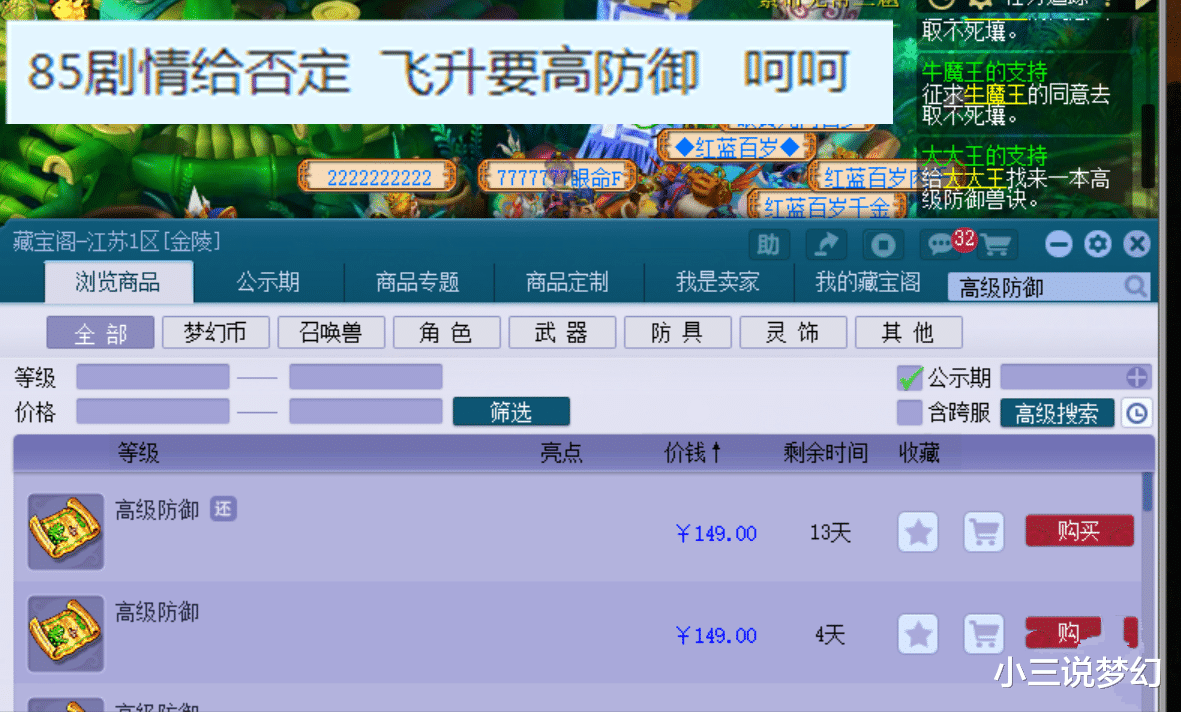Select the 武器 category filter

pos(562,332)
